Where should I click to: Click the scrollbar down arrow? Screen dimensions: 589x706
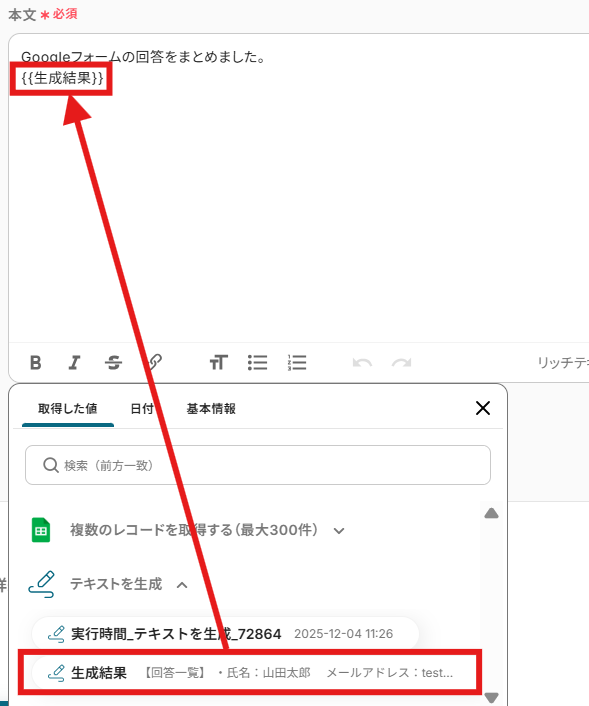coord(491,697)
